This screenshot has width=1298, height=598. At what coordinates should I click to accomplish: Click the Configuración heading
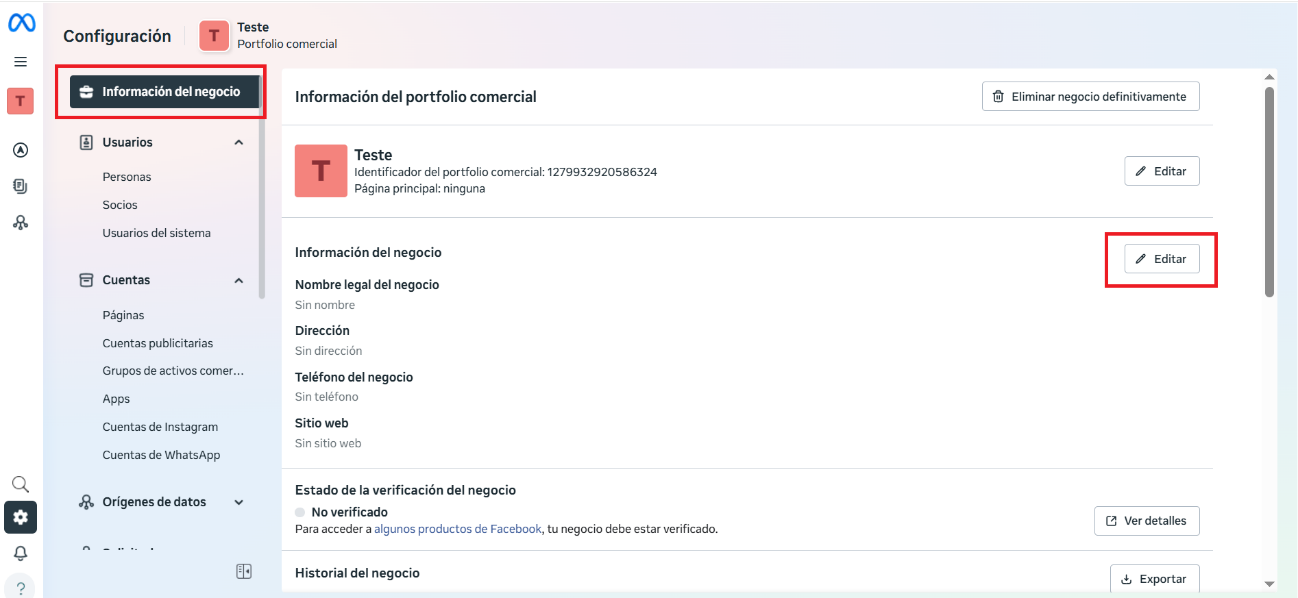[117, 36]
